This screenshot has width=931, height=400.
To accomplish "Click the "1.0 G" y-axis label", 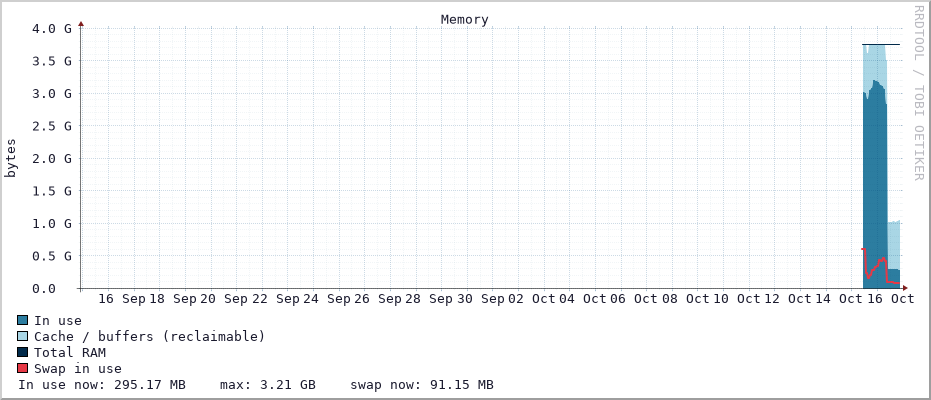I will tap(53, 223).
